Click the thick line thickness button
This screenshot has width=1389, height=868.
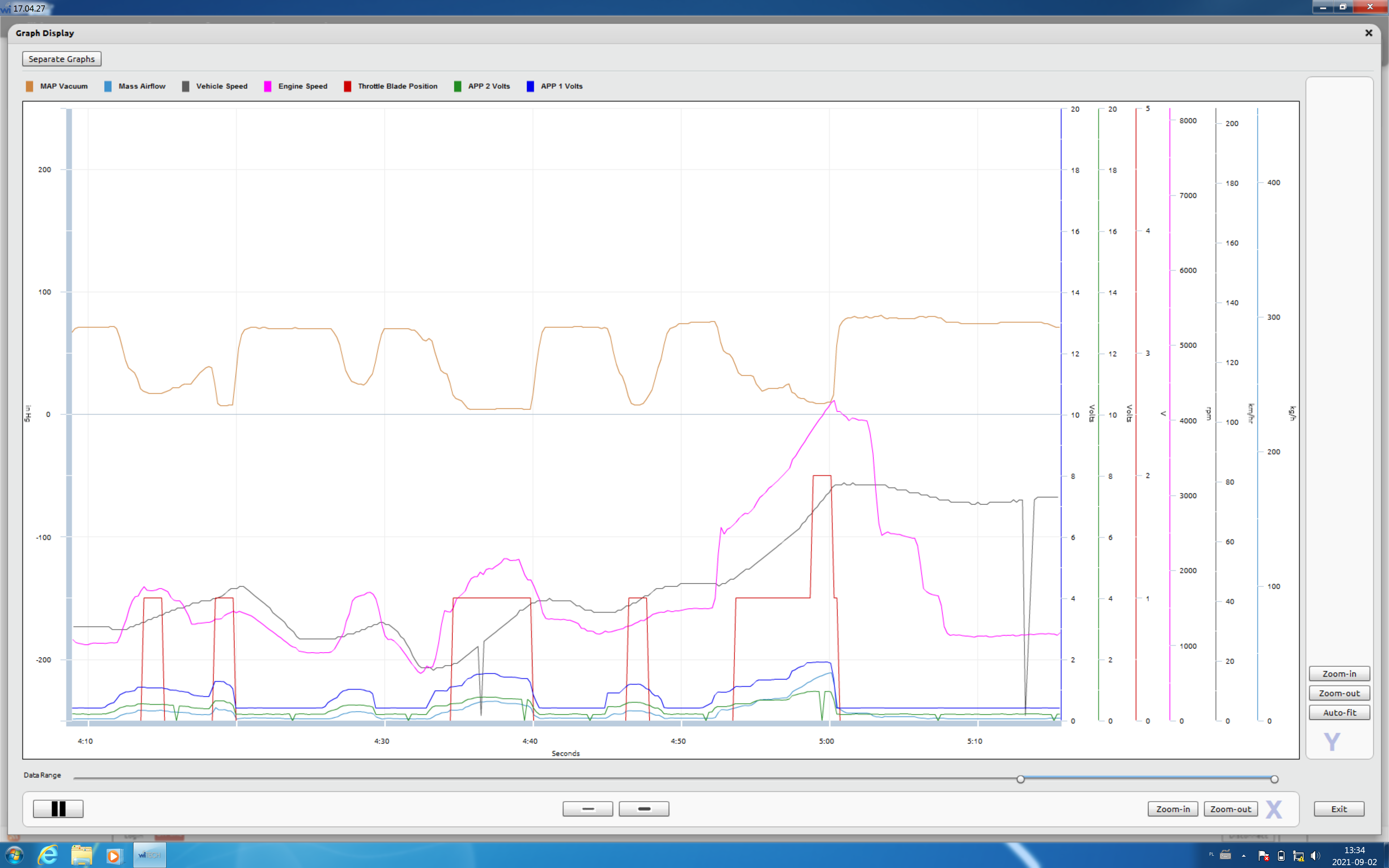click(643, 808)
